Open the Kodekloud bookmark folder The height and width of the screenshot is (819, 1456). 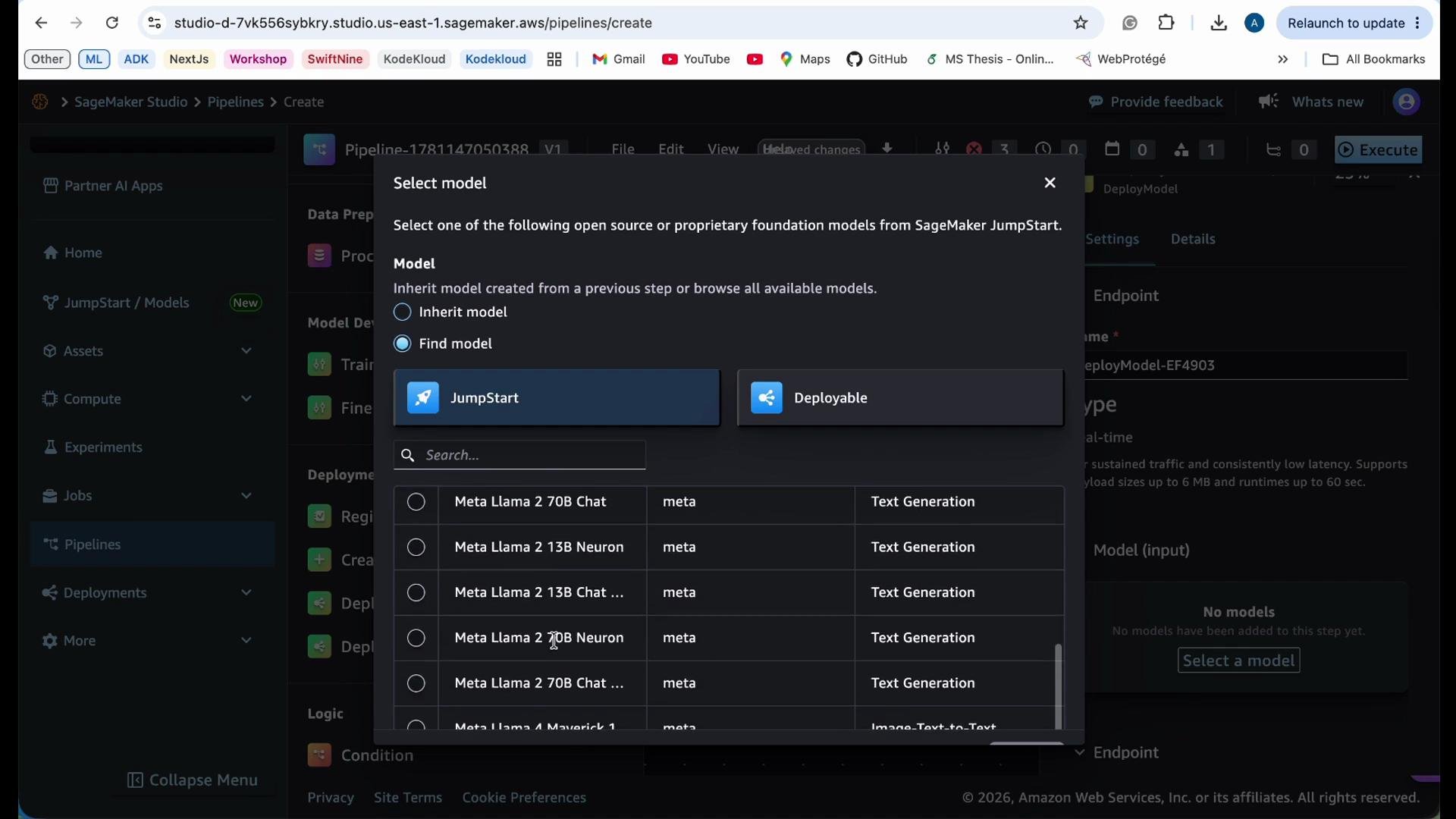click(x=496, y=59)
